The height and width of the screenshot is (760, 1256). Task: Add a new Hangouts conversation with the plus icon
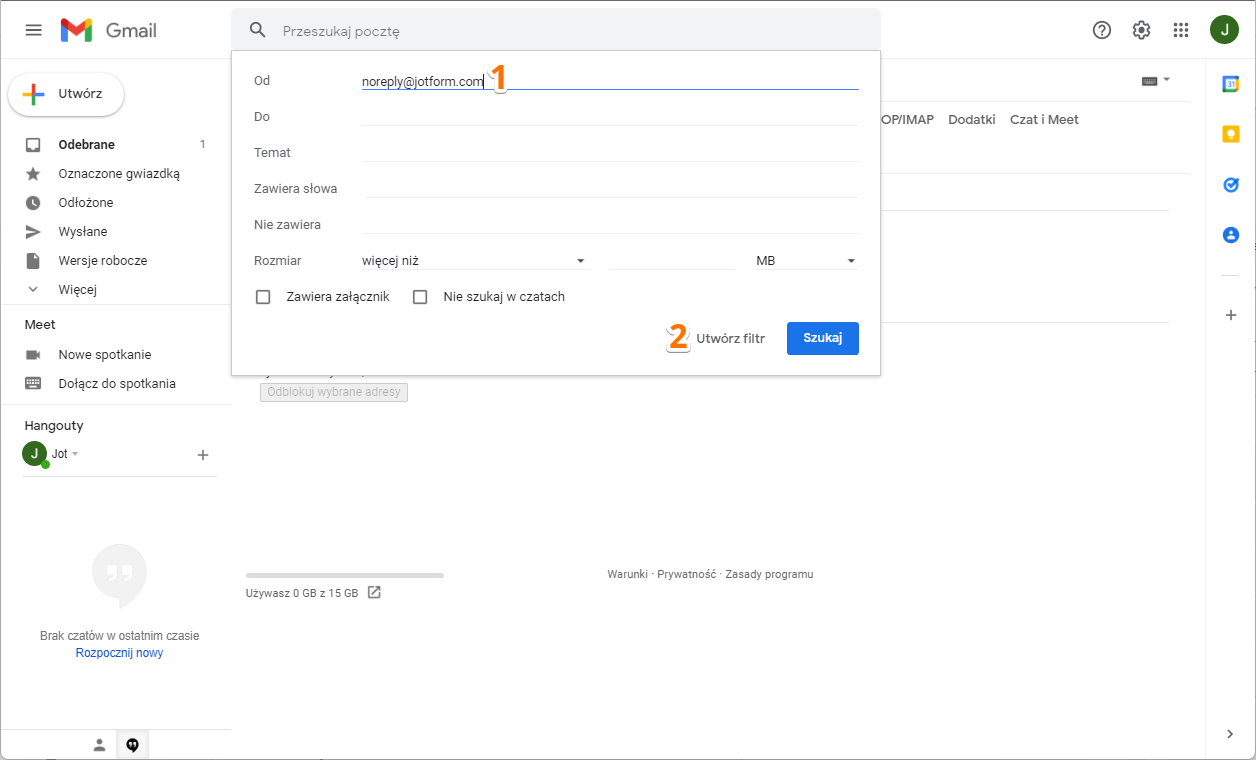click(203, 454)
